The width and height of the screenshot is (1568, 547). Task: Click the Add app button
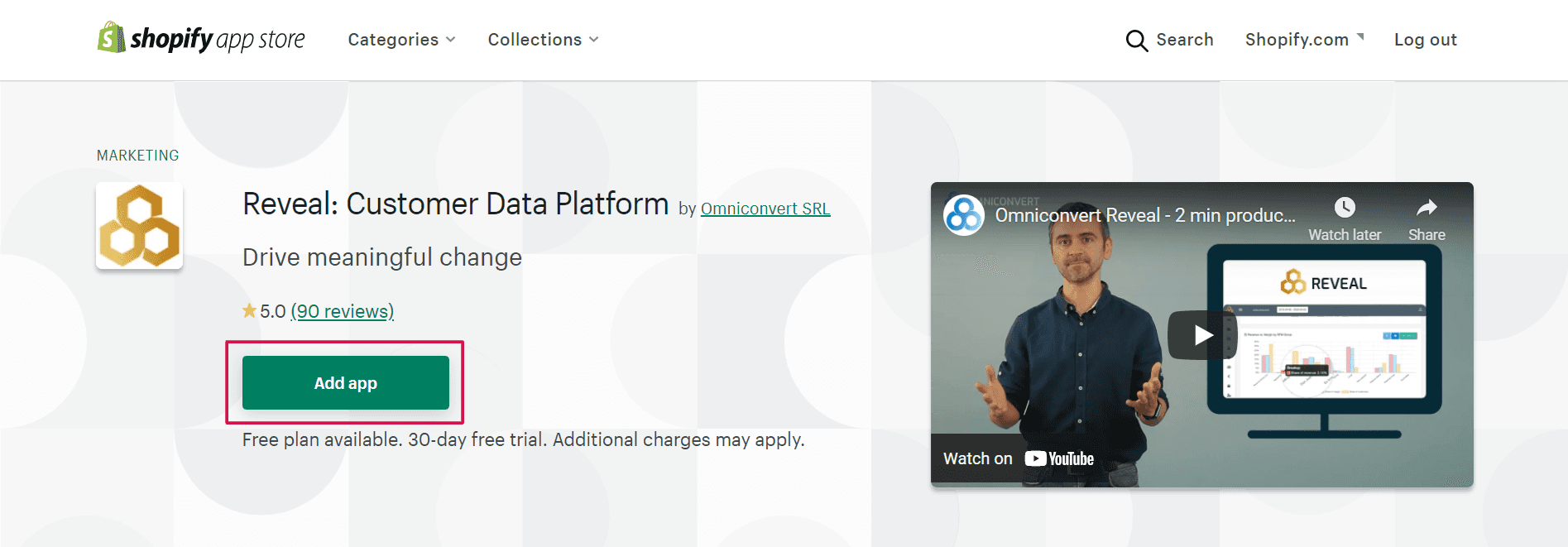(346, 383)
